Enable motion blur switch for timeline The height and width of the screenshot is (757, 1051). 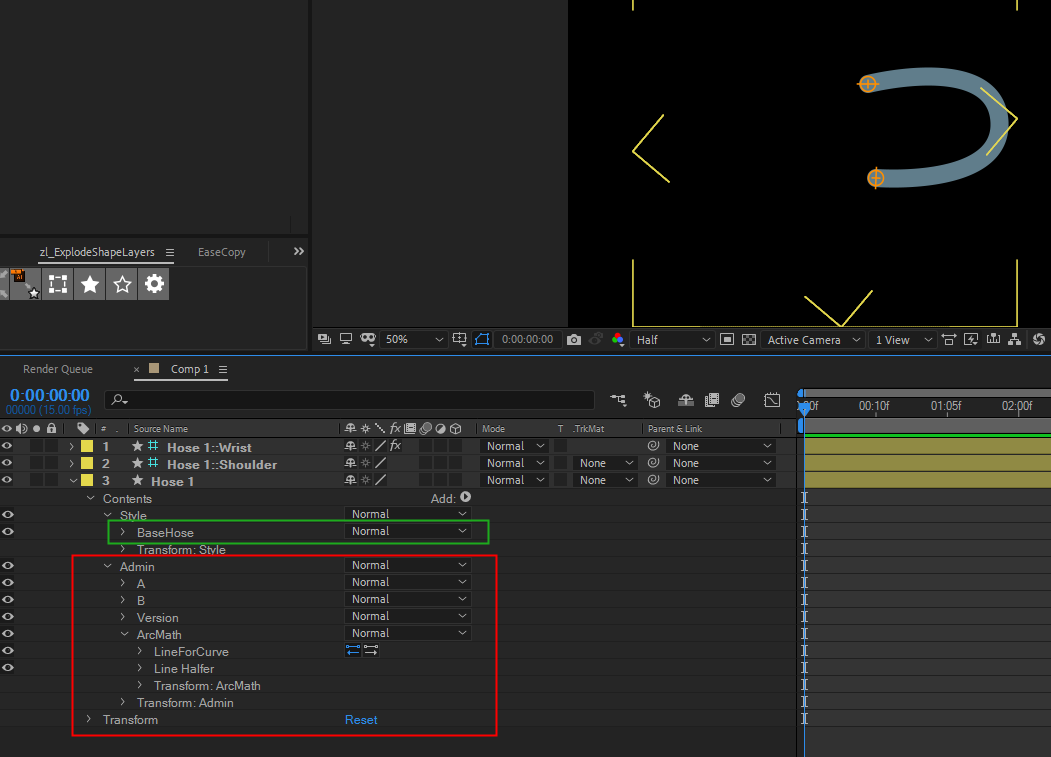point(738,400)
